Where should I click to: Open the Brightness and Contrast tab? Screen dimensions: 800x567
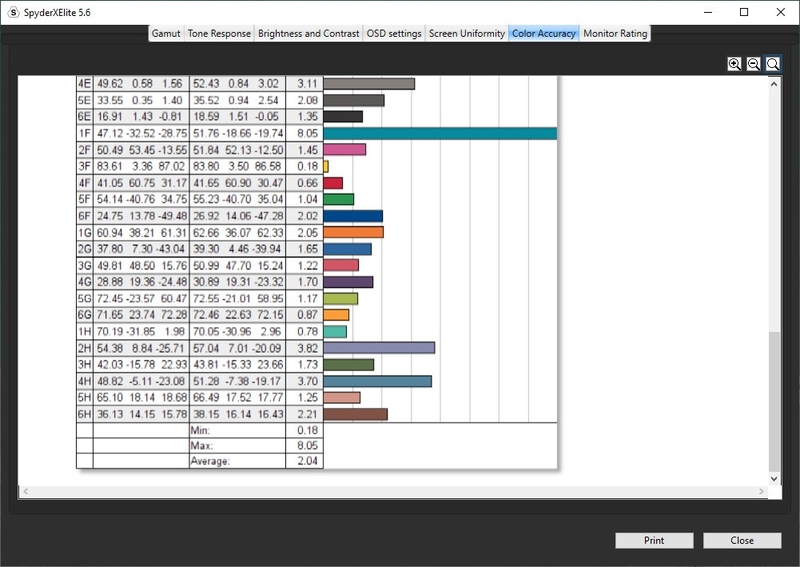pos(308,34)
